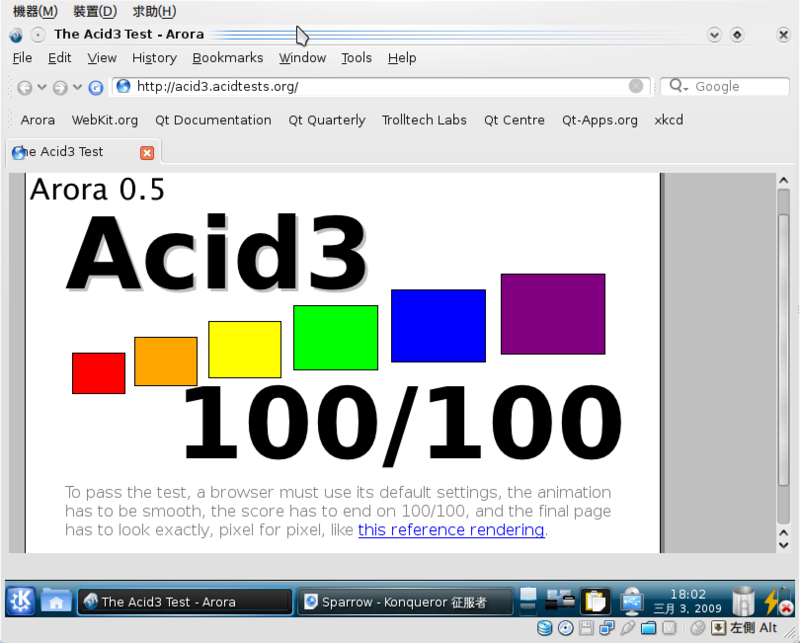Open the KDE application launcher
The height and width of the screenshot is (643, 800).
(x=21, y=601)
